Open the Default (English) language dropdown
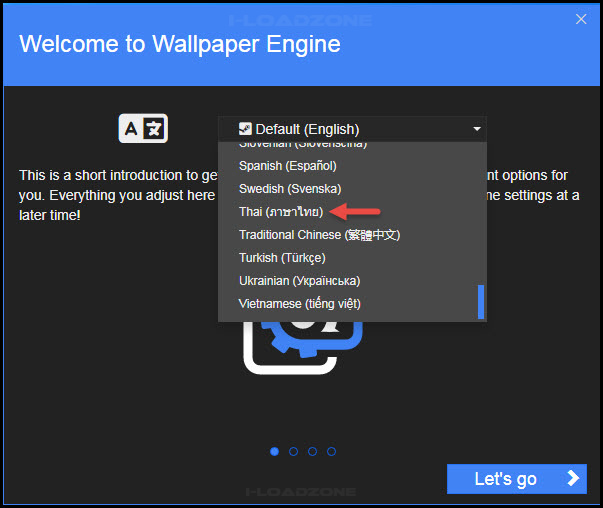Image resolution: width=603 pixels, height=508 pixels. click(x=352, y=129)
